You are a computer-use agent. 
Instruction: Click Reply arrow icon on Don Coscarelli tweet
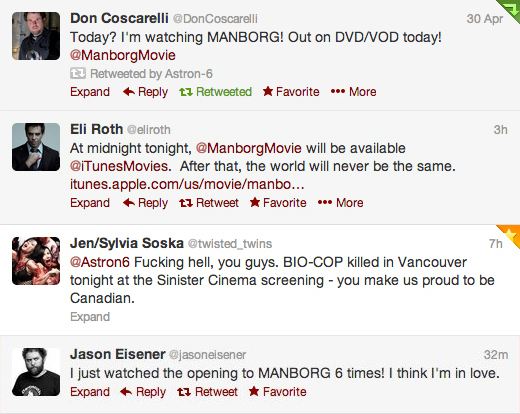pyautogui.click(x=129, y=92)
